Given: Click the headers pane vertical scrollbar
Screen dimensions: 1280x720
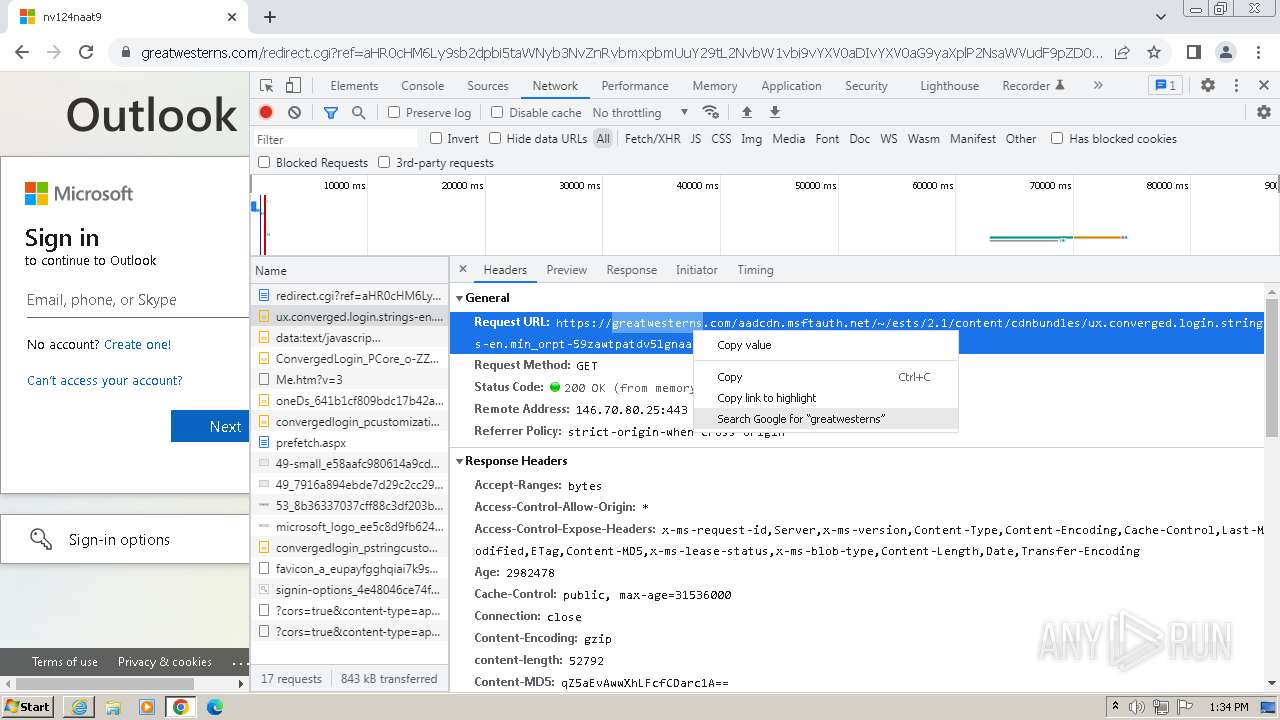Looking at the screenshot, I should coord(1272,367).
